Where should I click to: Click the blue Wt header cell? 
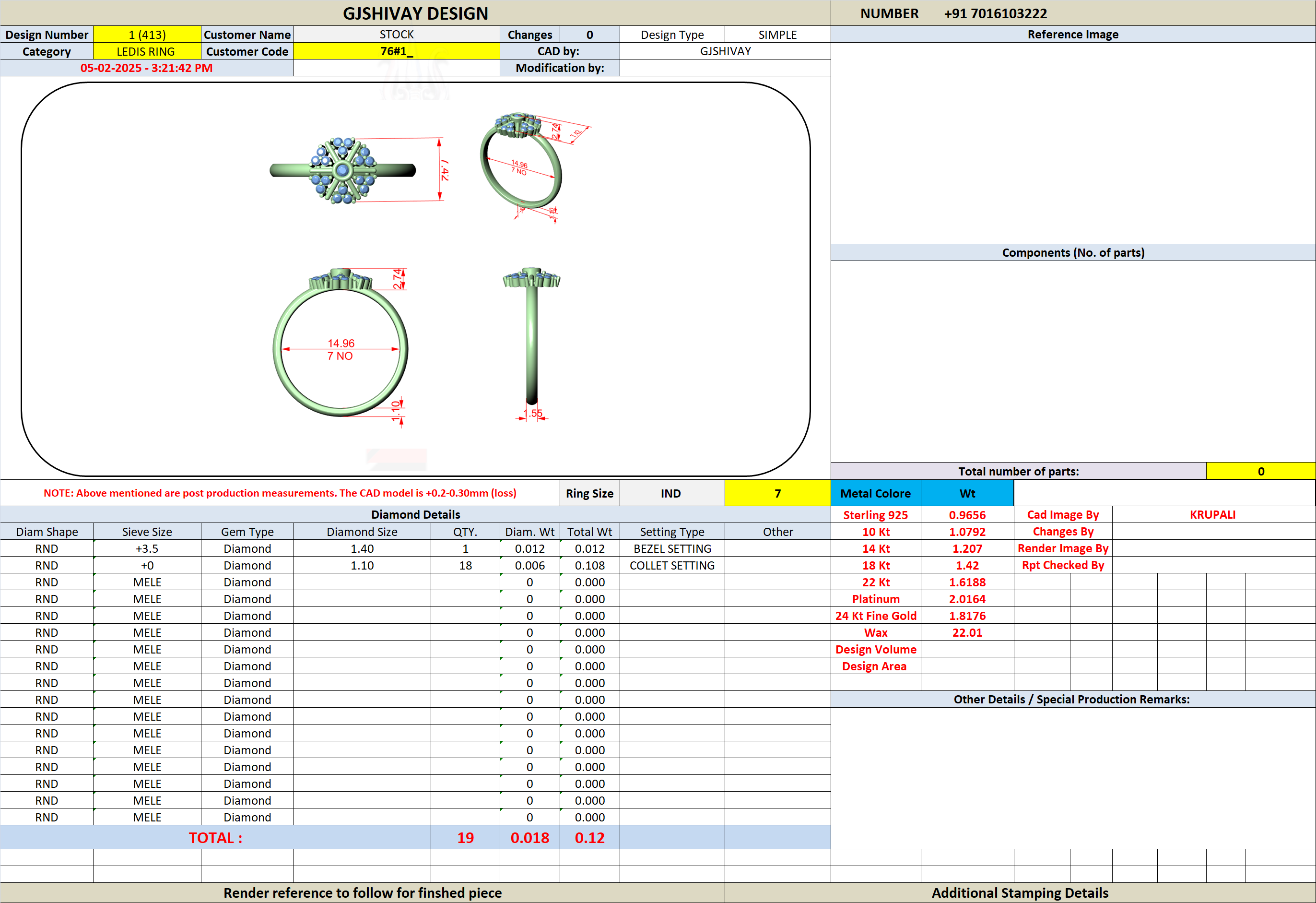click(x=967, y=493)
